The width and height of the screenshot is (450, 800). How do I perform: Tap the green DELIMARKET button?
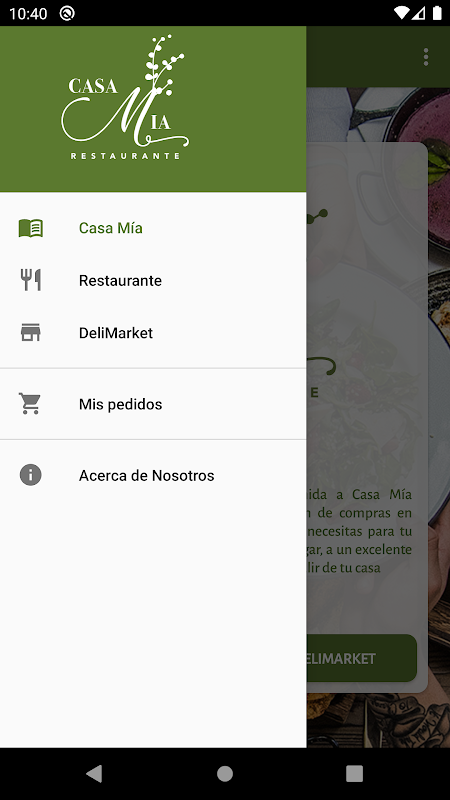[361, 658]
